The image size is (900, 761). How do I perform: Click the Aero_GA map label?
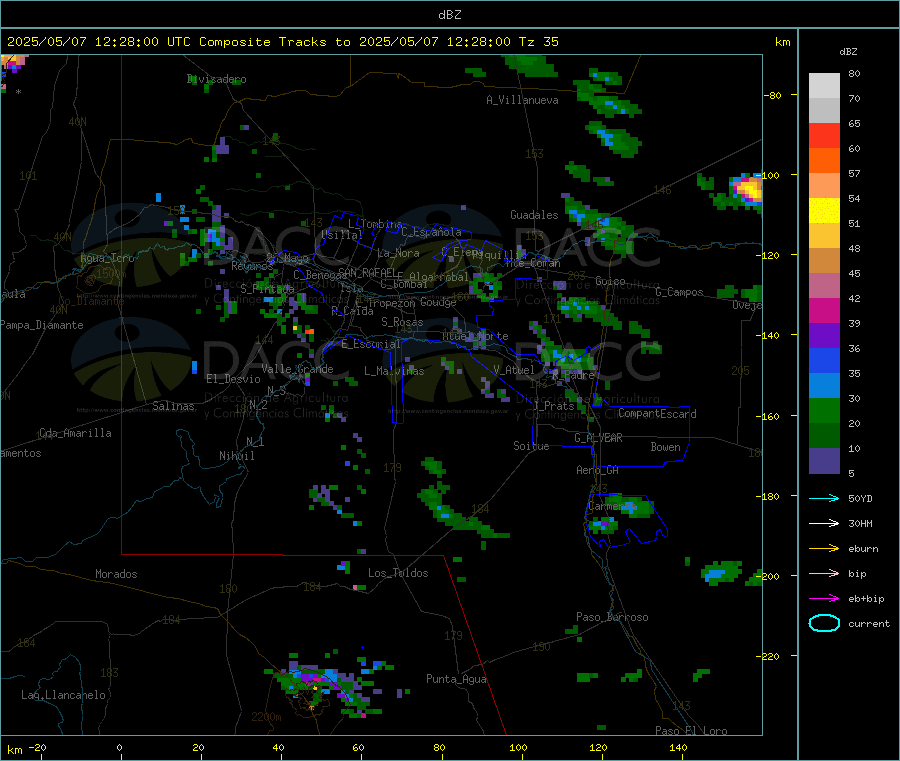pos(598,470)
